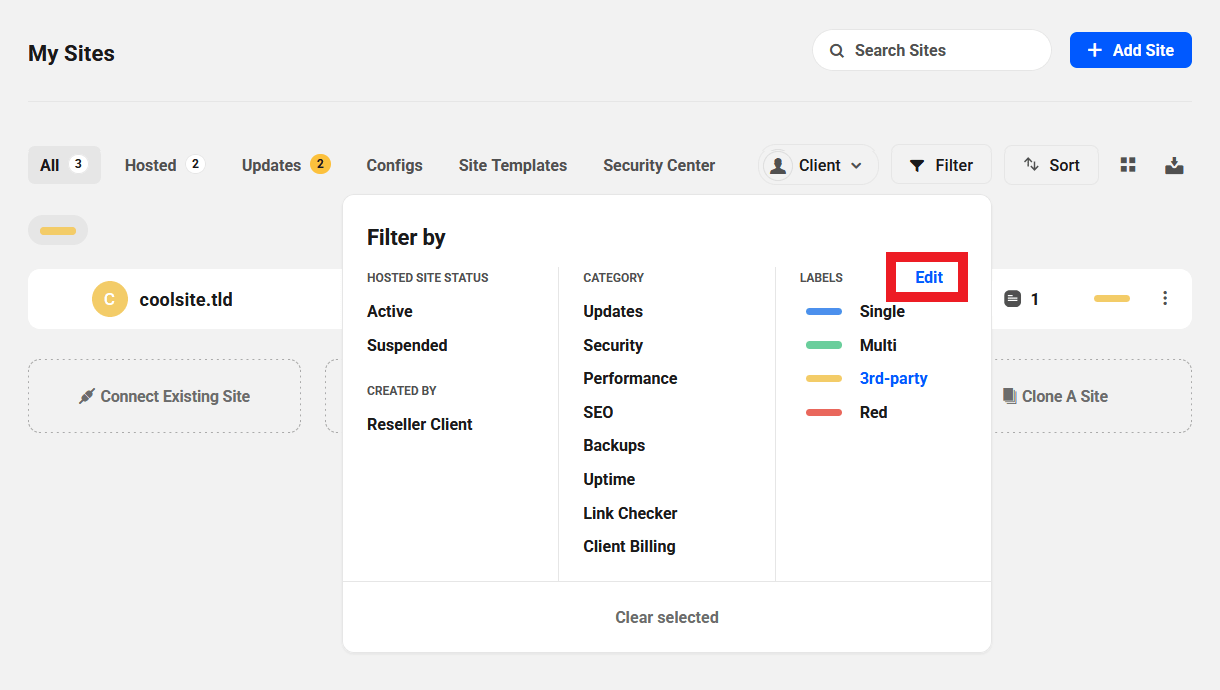This screenshot has height=690, width=1220.
Task: Open the Client dropdown
Action: tap(818, 165)
